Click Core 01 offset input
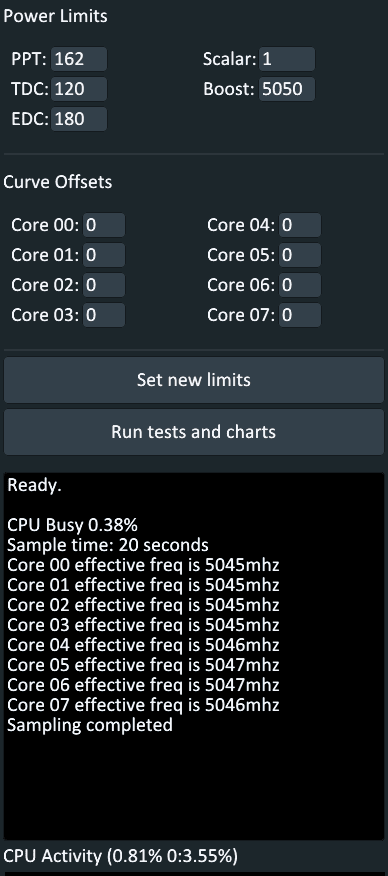 coord(104,255)
